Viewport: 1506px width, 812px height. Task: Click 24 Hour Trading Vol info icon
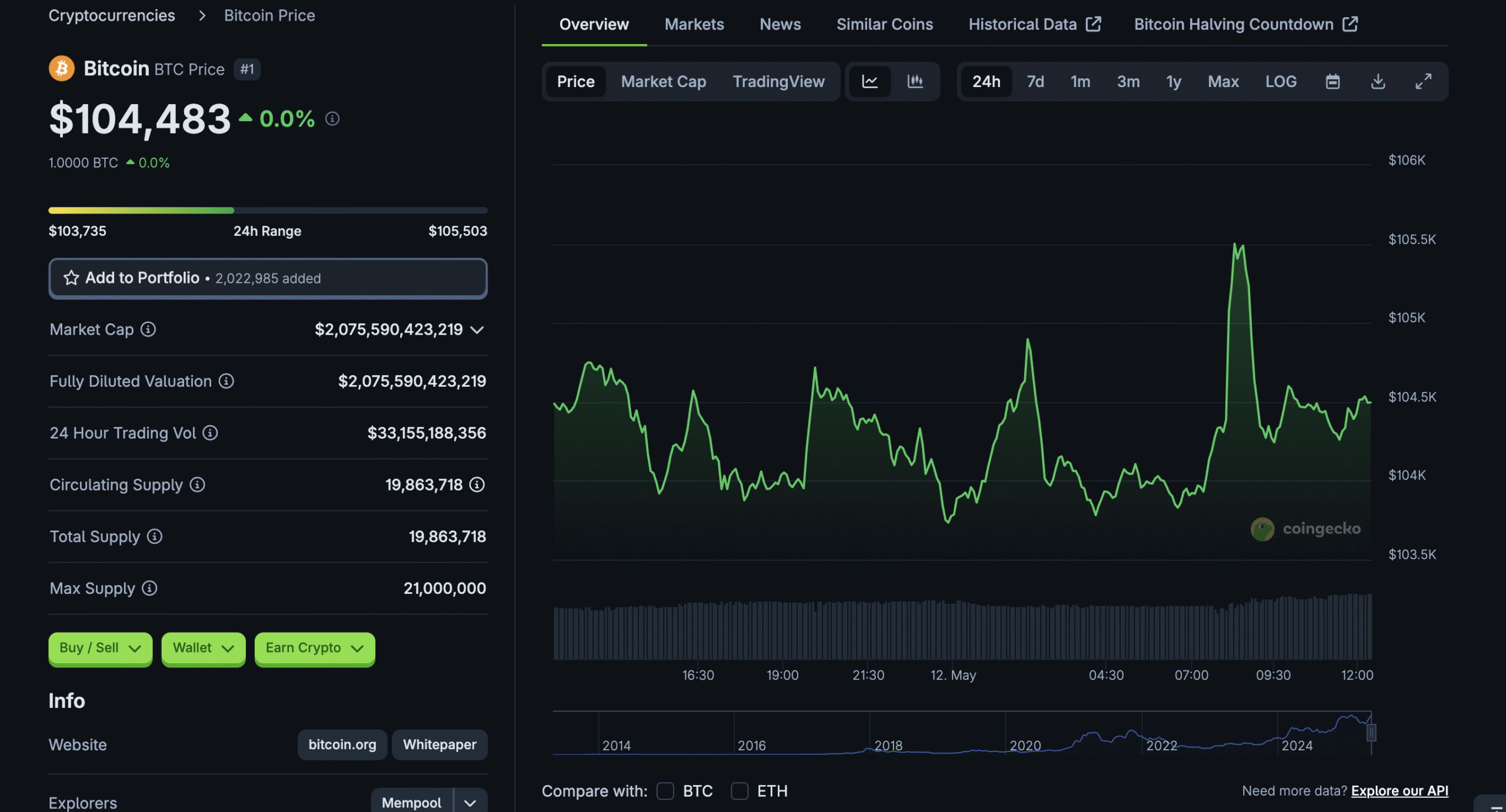[210, 433]
